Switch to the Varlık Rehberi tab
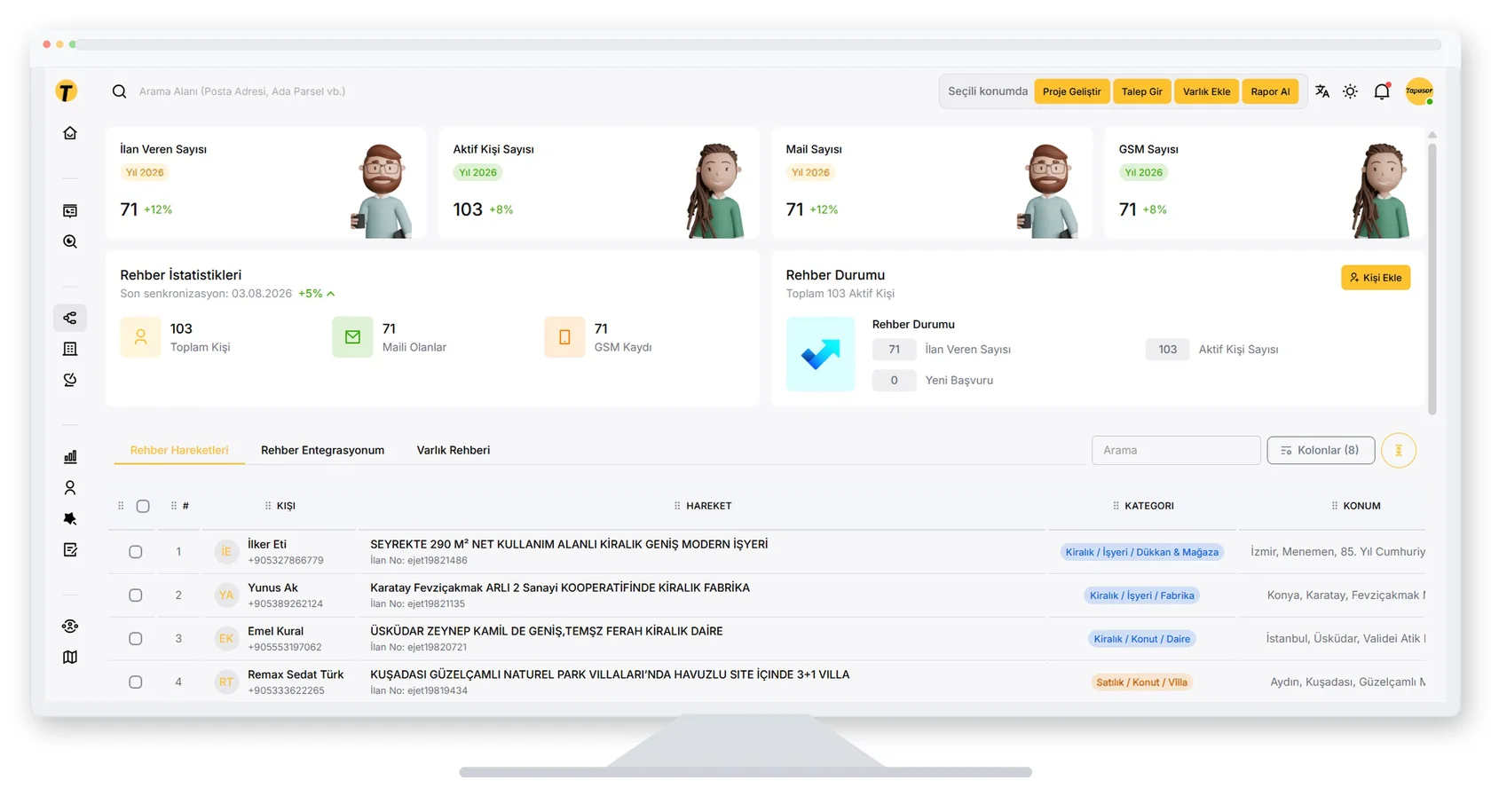Image resolution: width=1491 pixels, height=812 pixels. [454, 450]
